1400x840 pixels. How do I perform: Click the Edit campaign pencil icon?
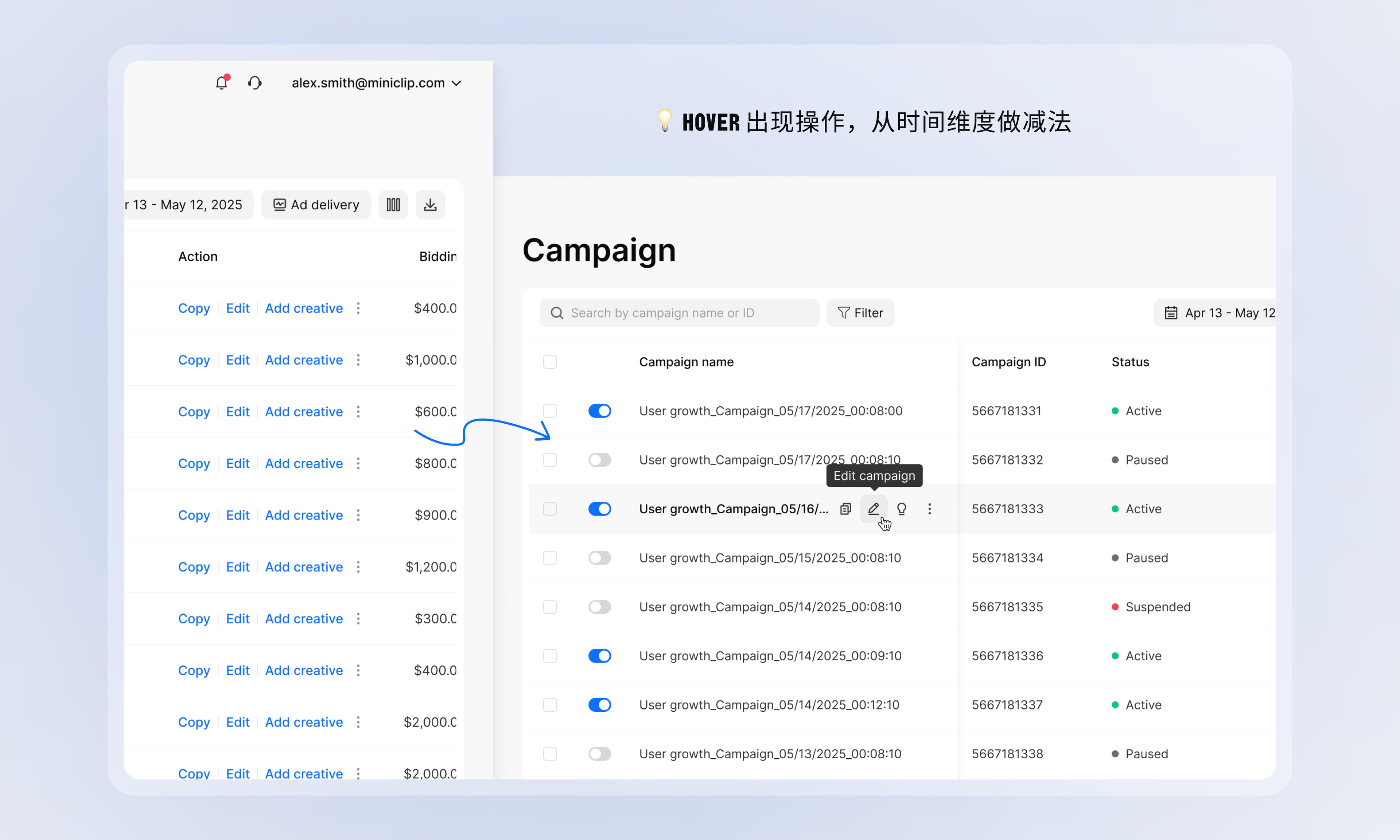[x=874, y=508]
